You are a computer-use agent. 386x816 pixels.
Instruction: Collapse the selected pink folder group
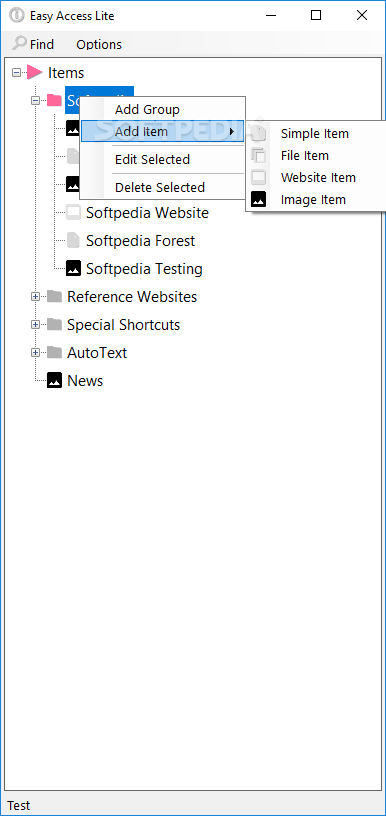pyautogui.click(x=35, y=100)
